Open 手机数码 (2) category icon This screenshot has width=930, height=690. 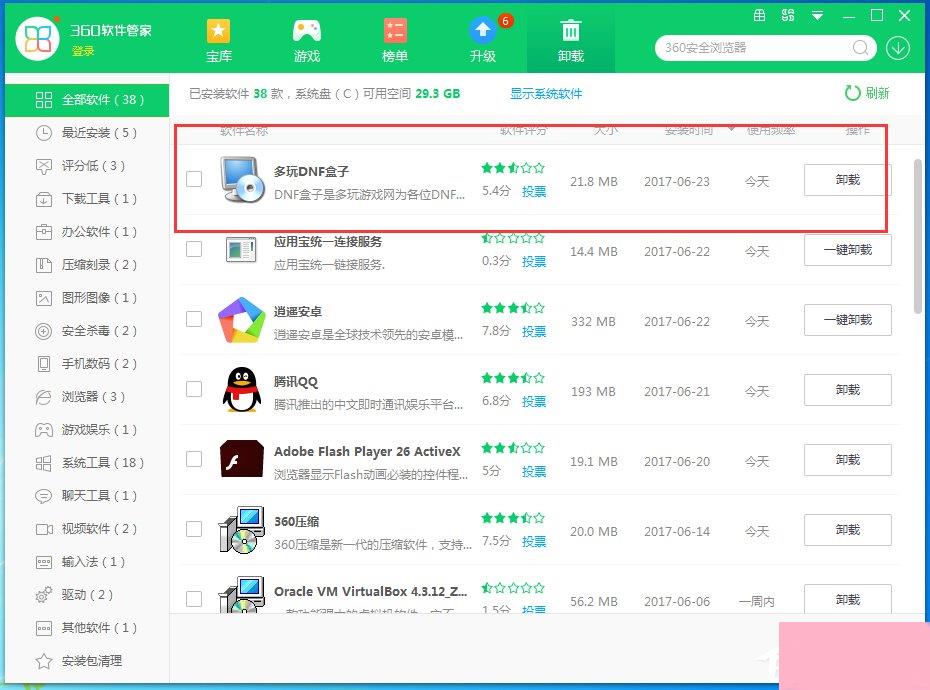point(44,364)
